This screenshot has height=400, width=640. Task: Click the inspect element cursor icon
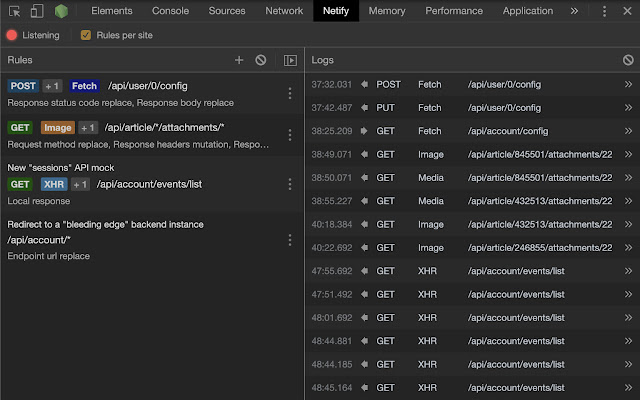(x=14, y=11)
